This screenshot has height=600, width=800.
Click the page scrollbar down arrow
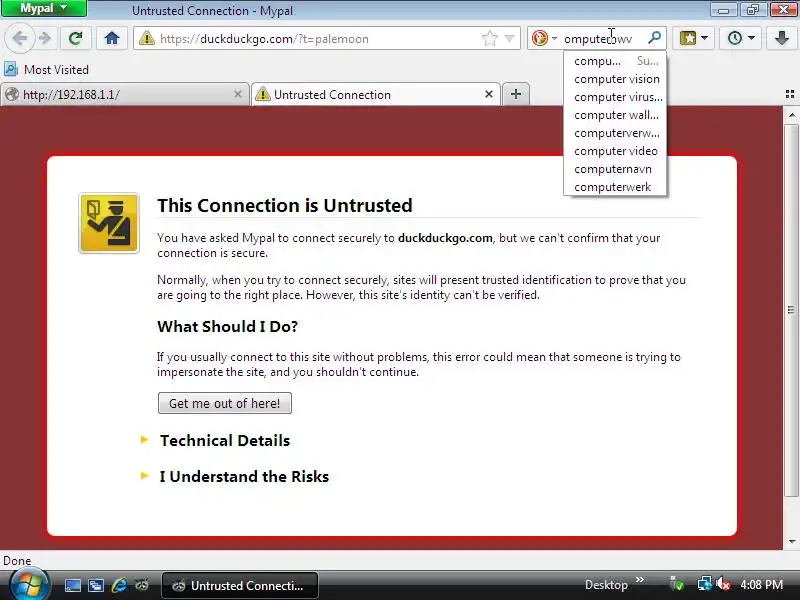coord(791,542)
